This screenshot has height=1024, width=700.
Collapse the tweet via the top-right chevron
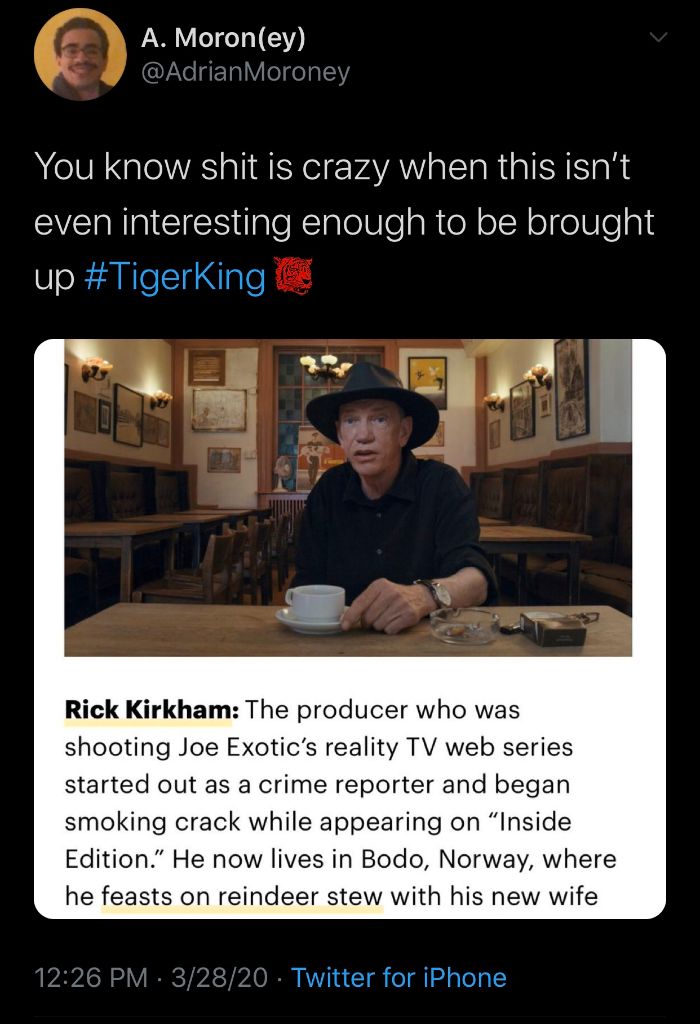pyautogui.click(x=658, y=36)
